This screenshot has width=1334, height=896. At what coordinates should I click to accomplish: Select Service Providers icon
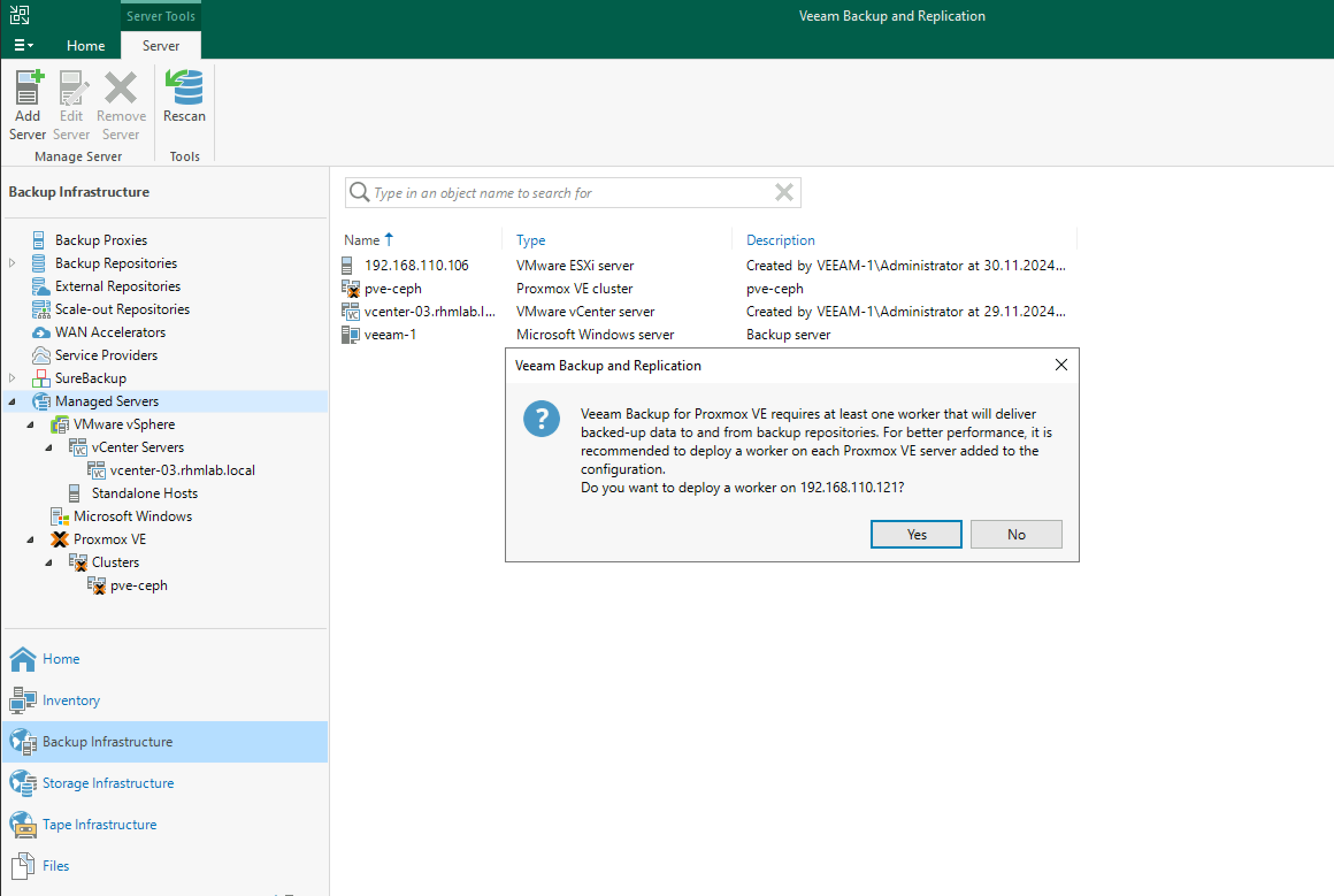(41, 355)
